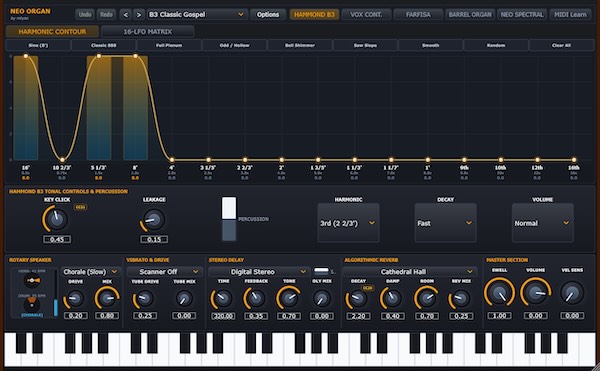Click the 16th harmonic curve point

(574, 159)
